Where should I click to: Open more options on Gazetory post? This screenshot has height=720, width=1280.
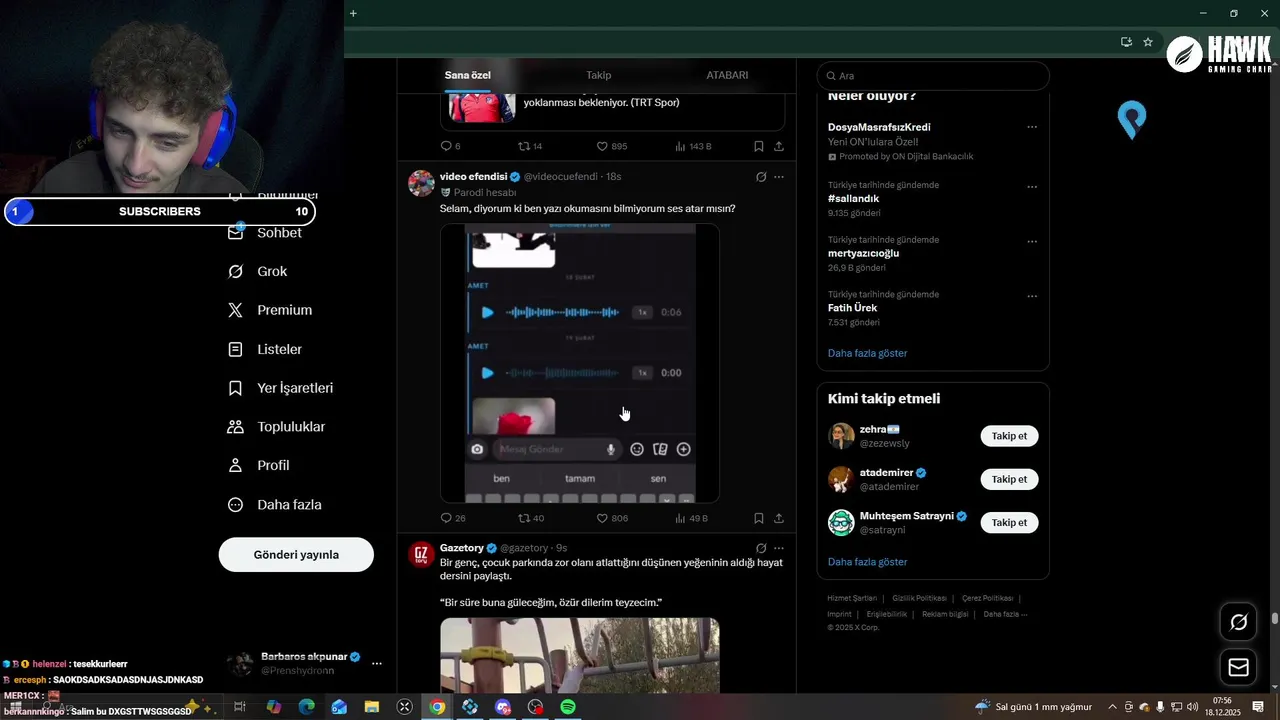point(779,548)
